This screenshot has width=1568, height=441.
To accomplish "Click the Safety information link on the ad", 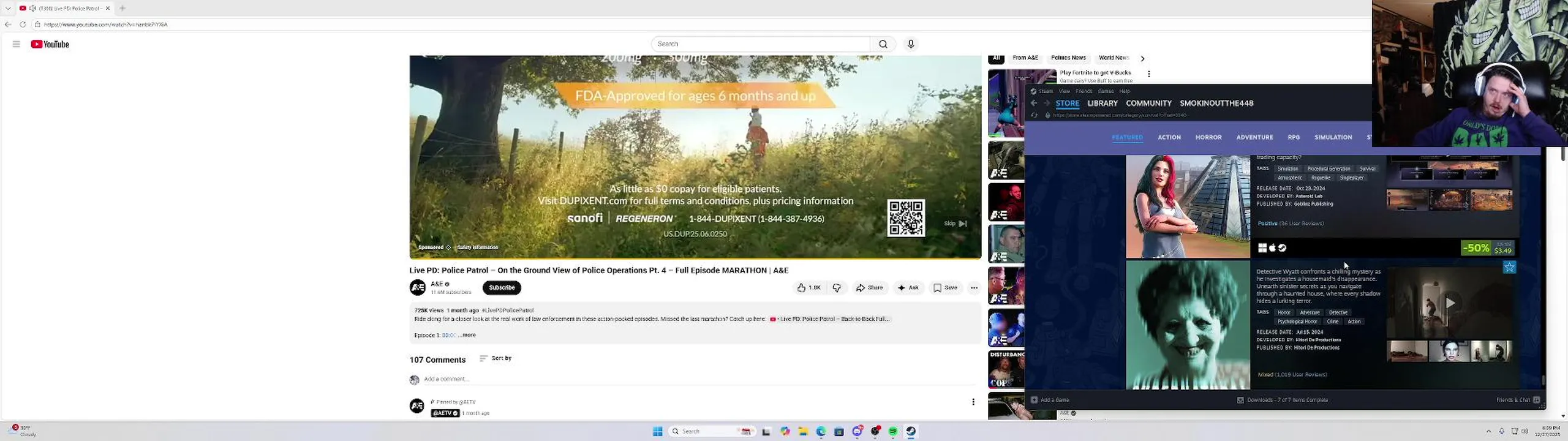I will (478, 247).
